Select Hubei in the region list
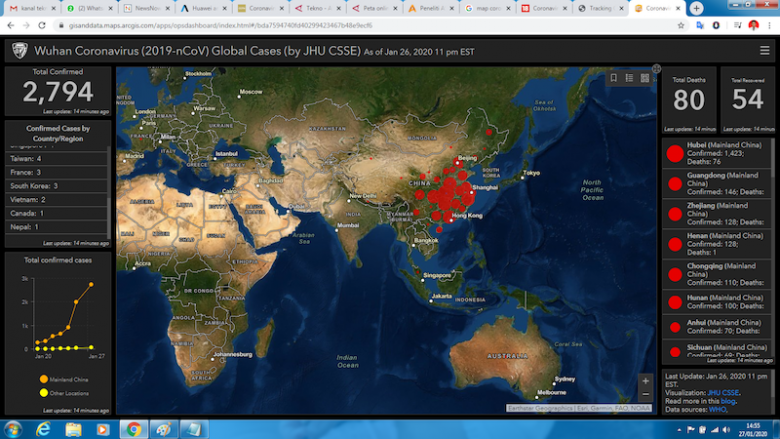780x439 pixels. click(x=718, y=154)
